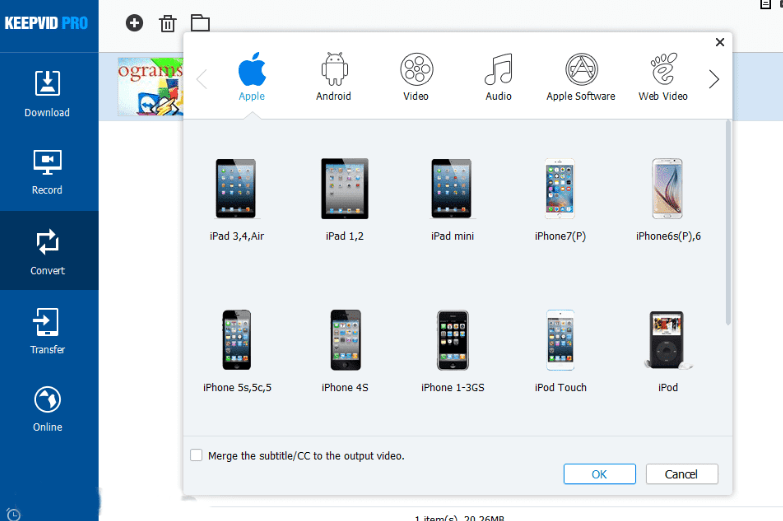Screen dimensions: 783x521
Task: Choose the iPad 1,2 device preset
Action: tap(345, 200)
